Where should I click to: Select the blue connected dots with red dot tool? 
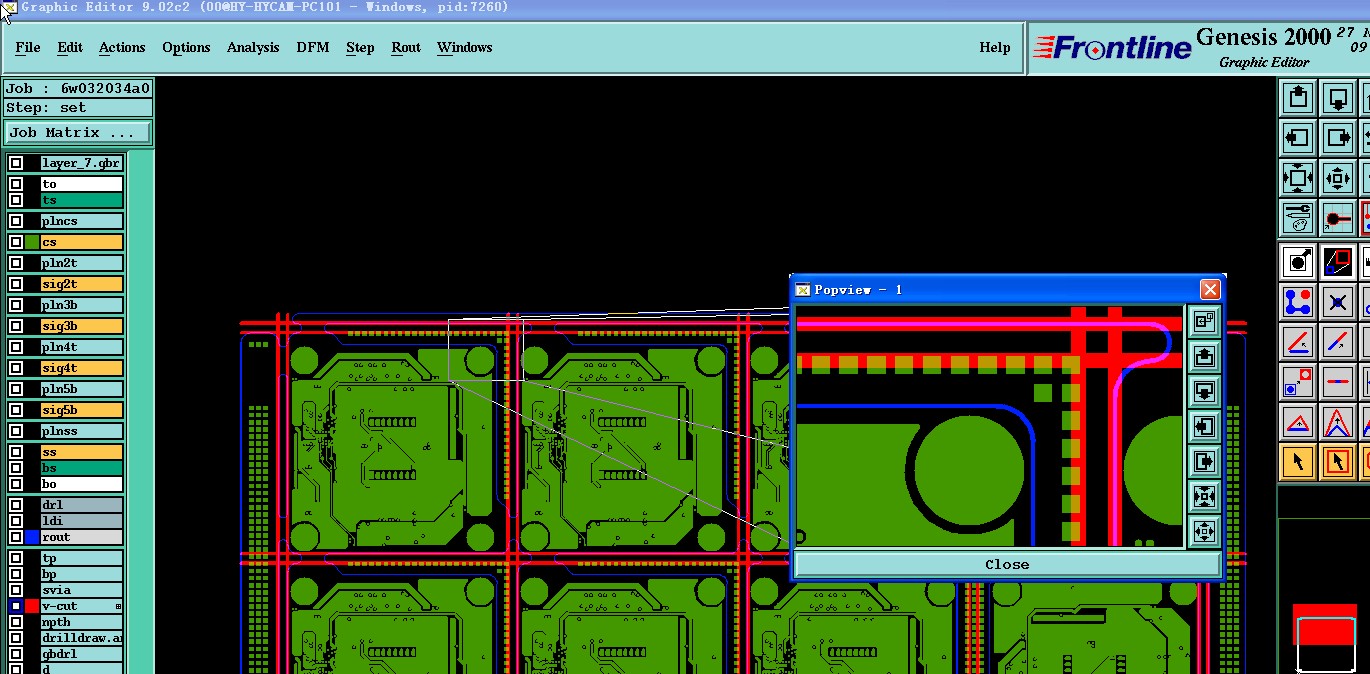[1298, 301]
